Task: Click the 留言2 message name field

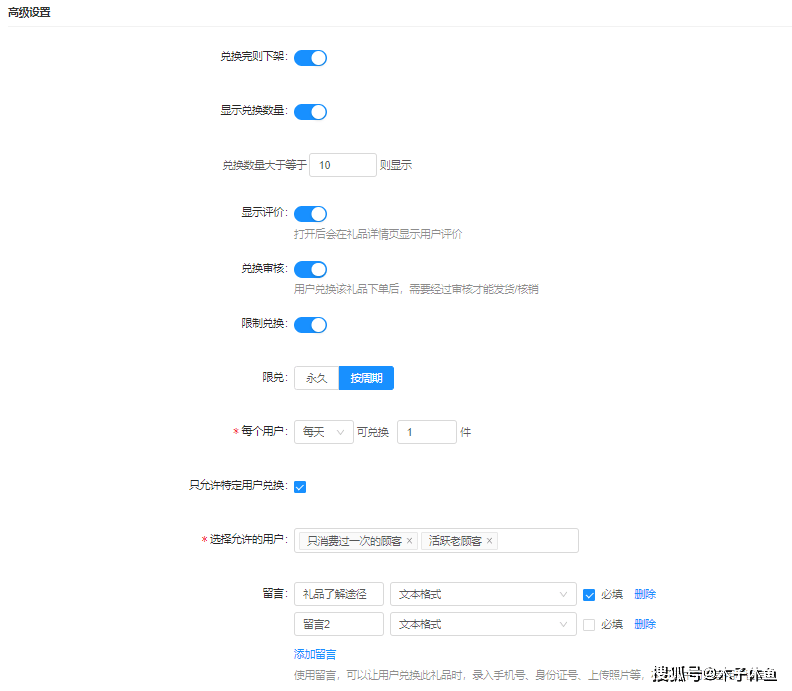Action: click(339, 624)
